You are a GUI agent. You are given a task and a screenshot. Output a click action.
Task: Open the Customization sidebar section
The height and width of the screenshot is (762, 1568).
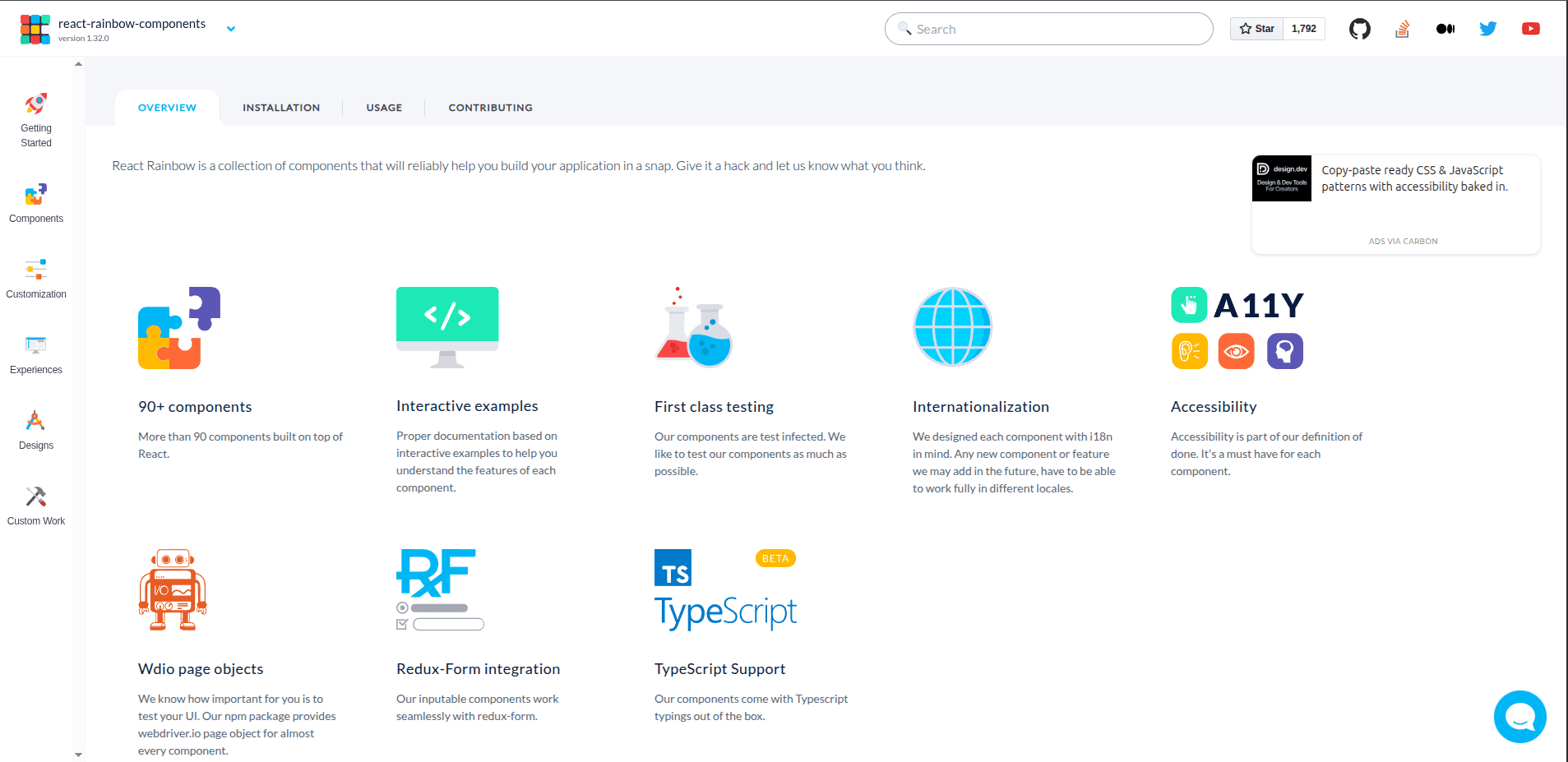pyautogui.click(x=36, y=279)
